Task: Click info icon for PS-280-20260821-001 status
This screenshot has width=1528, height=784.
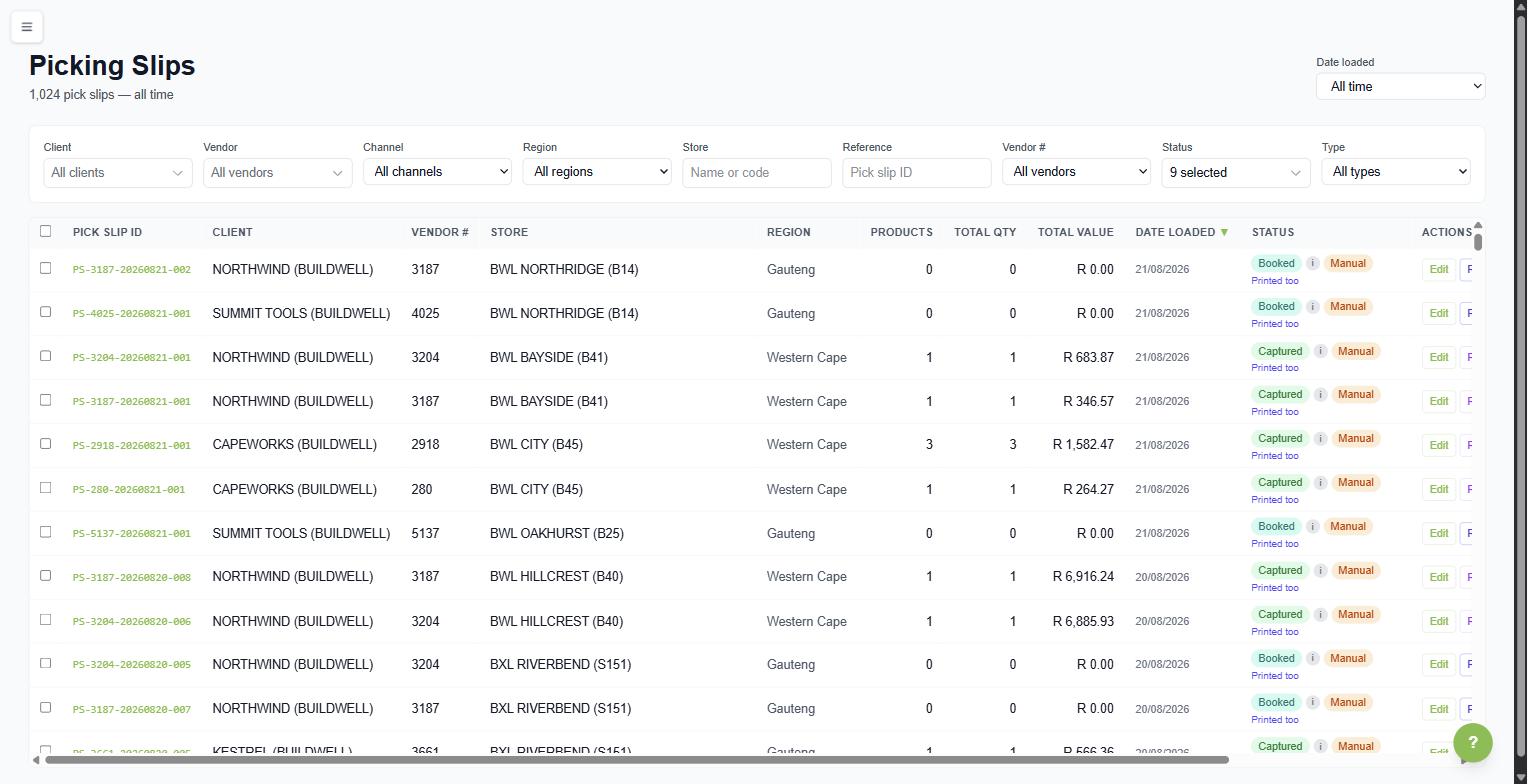Action: pos(1320,483)
